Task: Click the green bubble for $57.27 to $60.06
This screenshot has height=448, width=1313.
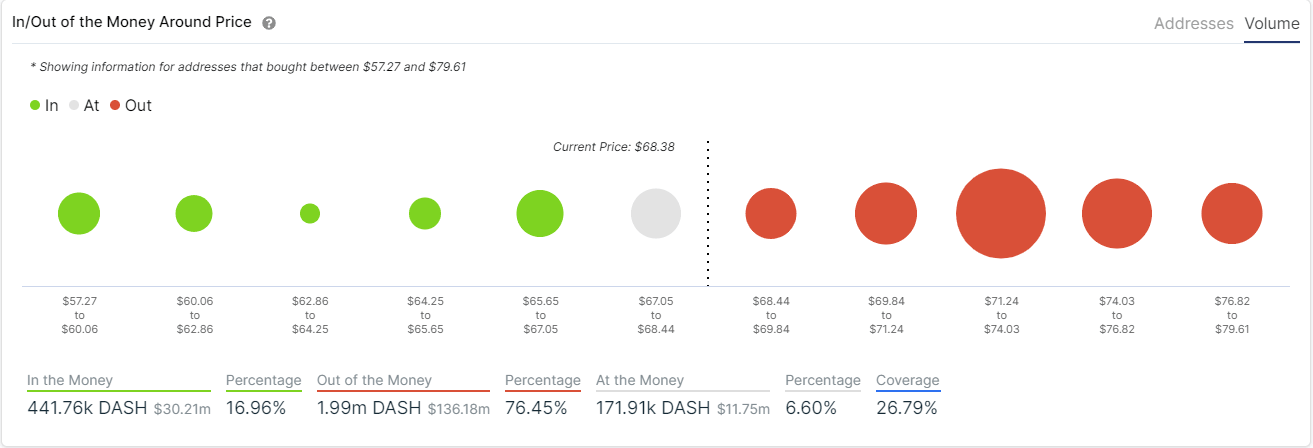Action: pyautogui.click(x=79, y=213)
